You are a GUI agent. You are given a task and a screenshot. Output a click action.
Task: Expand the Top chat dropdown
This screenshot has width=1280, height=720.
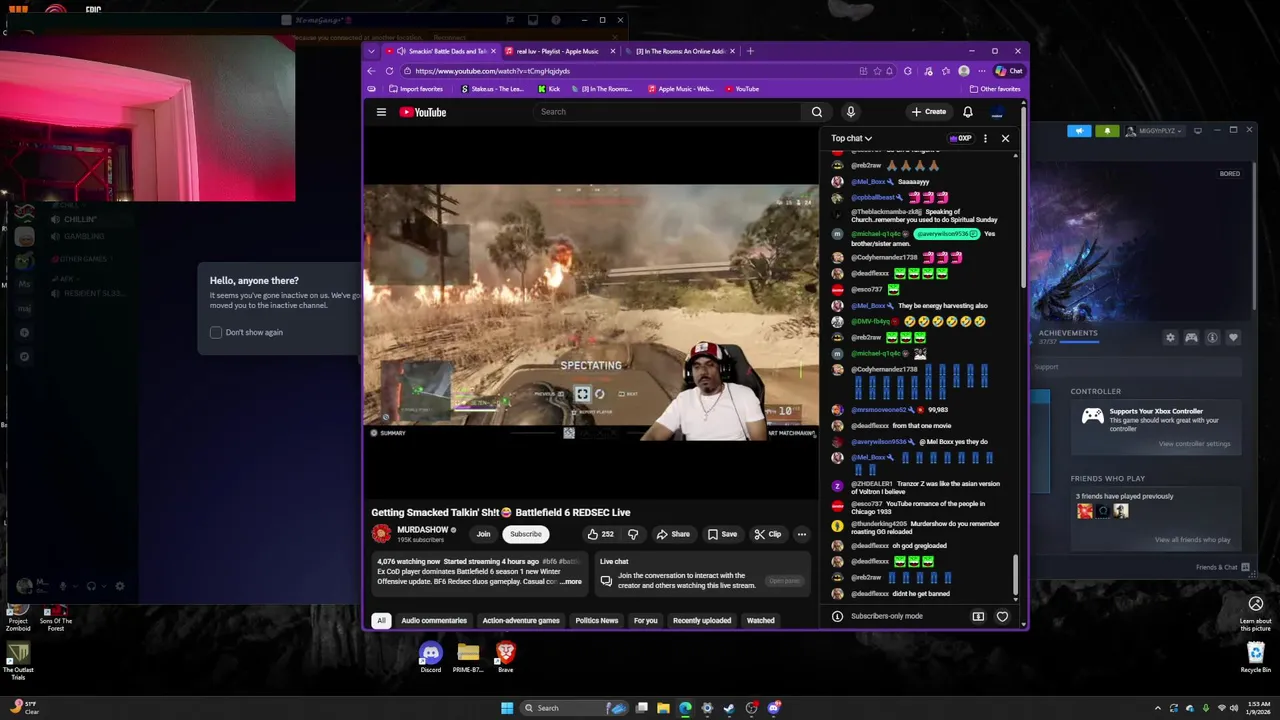pyautogui.click(x=851, y=138)
